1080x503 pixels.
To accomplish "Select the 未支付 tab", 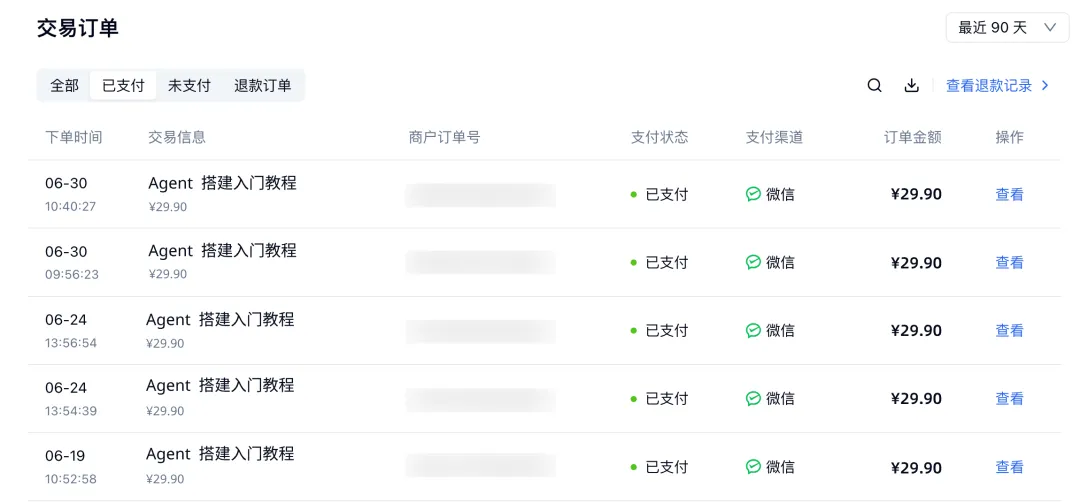I will tap(189, 85).
